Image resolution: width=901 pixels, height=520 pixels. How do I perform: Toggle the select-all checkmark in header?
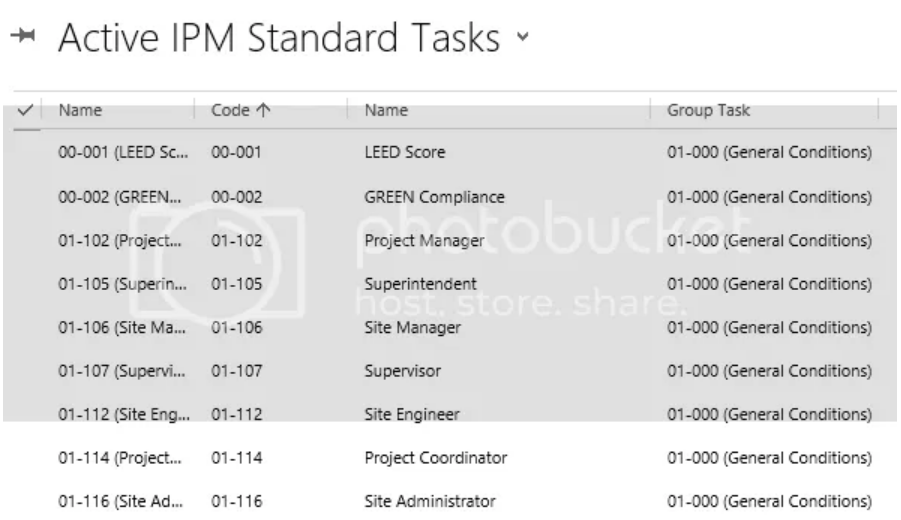coord(25,109)
